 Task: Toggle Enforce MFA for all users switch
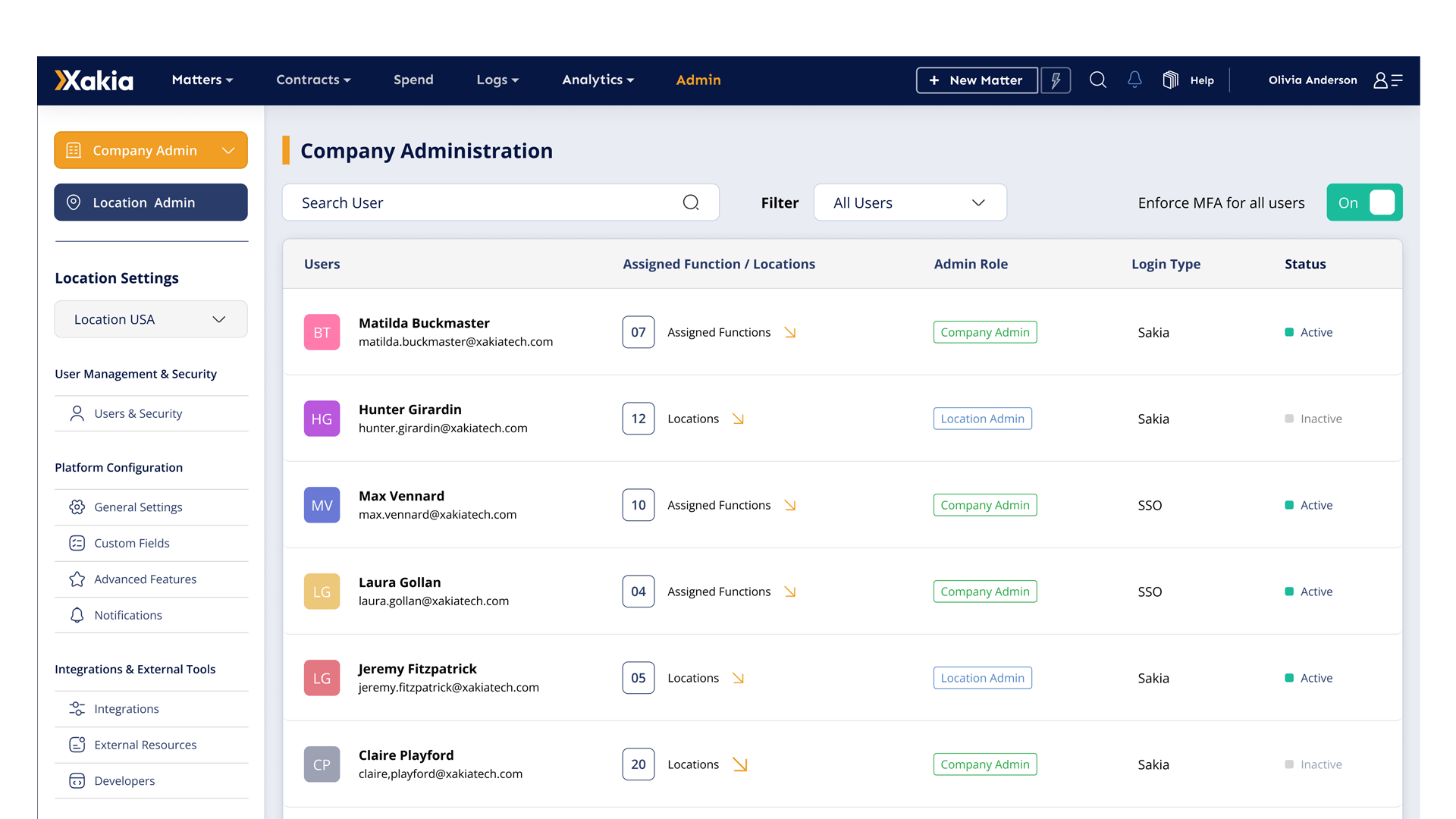[x=1364, y=202]
